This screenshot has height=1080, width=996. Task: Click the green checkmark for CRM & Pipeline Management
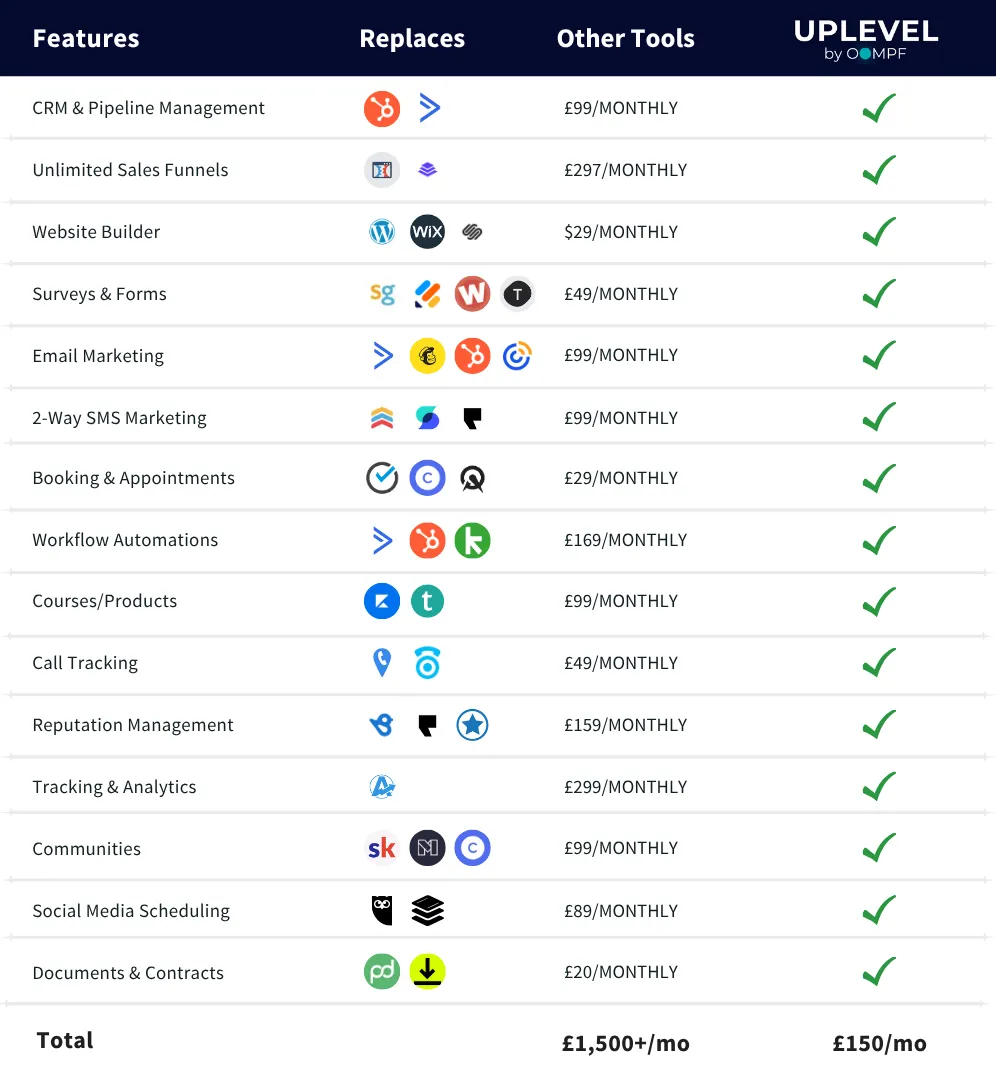tap(880, 108)
